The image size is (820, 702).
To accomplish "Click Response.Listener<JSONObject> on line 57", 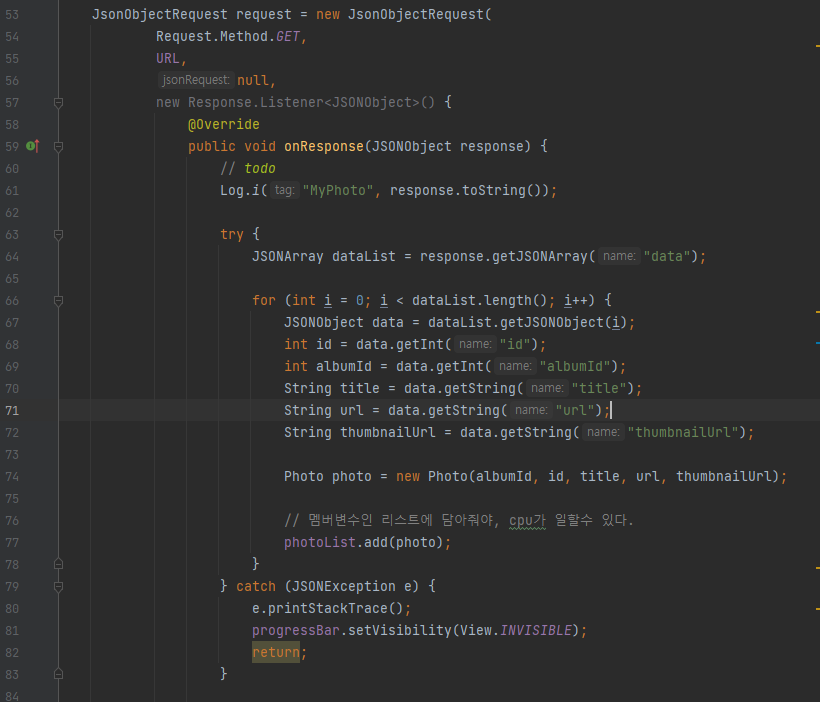I will (304, 103).
